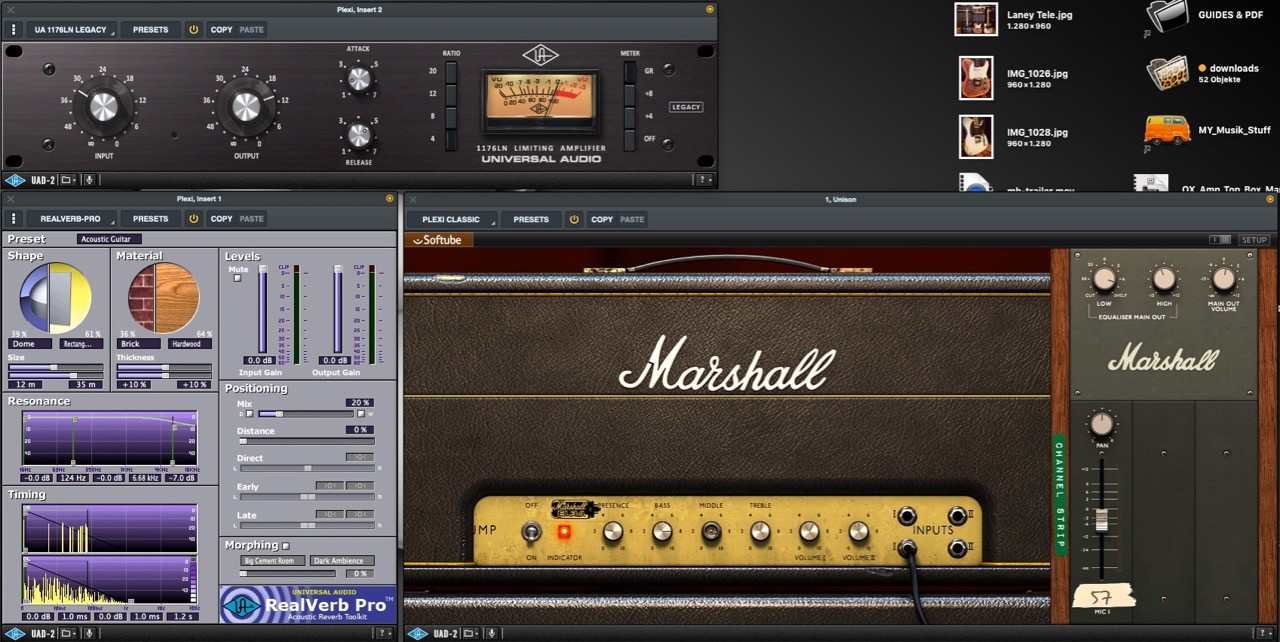Click the Marshall BASS knob
The width and height of the screenshot is (1280, 642).
tap(662, 531)
